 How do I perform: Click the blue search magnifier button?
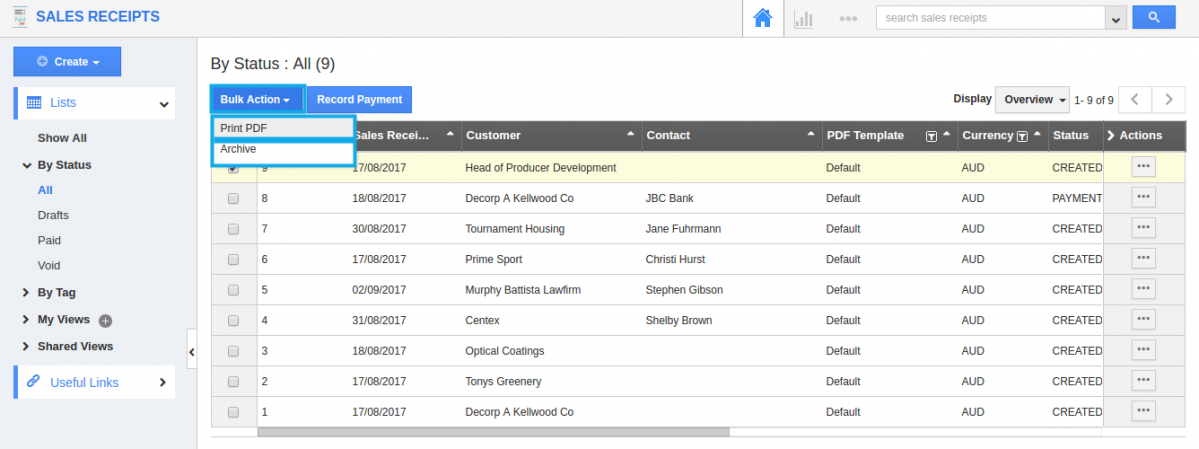coord(1153,17)
